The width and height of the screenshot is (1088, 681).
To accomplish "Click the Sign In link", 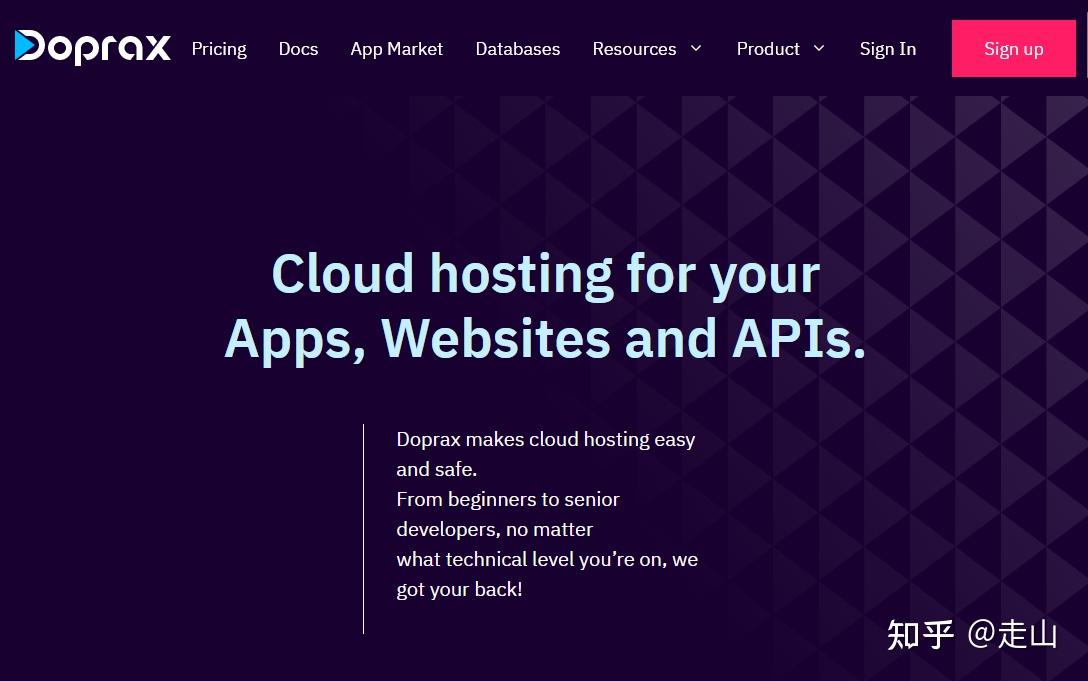I will coord(887,49).
